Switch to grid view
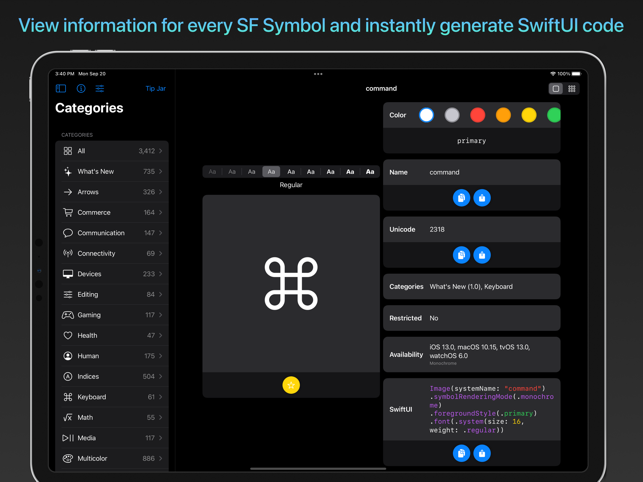Image resolution: width=643 pixels, height=482 pixels. pyautogui.click(x=572, y=89)
